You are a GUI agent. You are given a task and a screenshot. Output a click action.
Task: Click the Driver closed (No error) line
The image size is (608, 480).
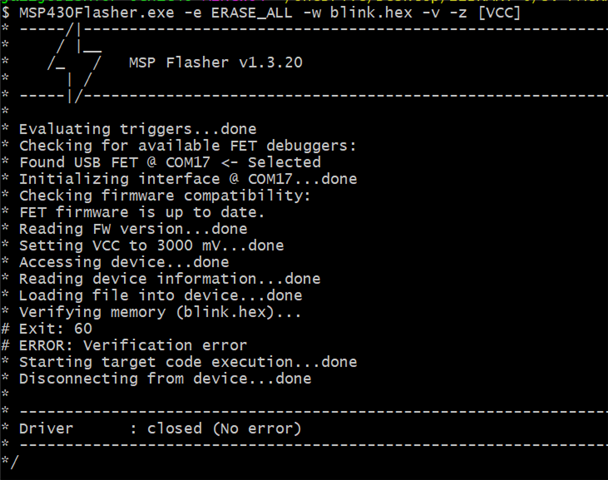coord(160,429)
